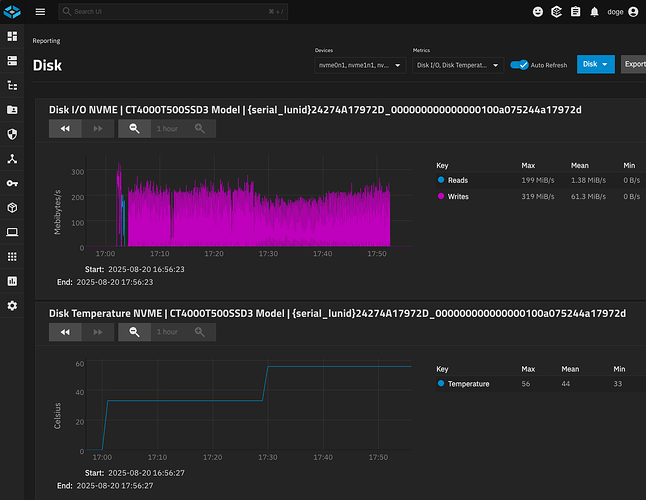The image size is (646, 500).
Task: Click the Reporting breadcrumb link
Action: point(46,41)
